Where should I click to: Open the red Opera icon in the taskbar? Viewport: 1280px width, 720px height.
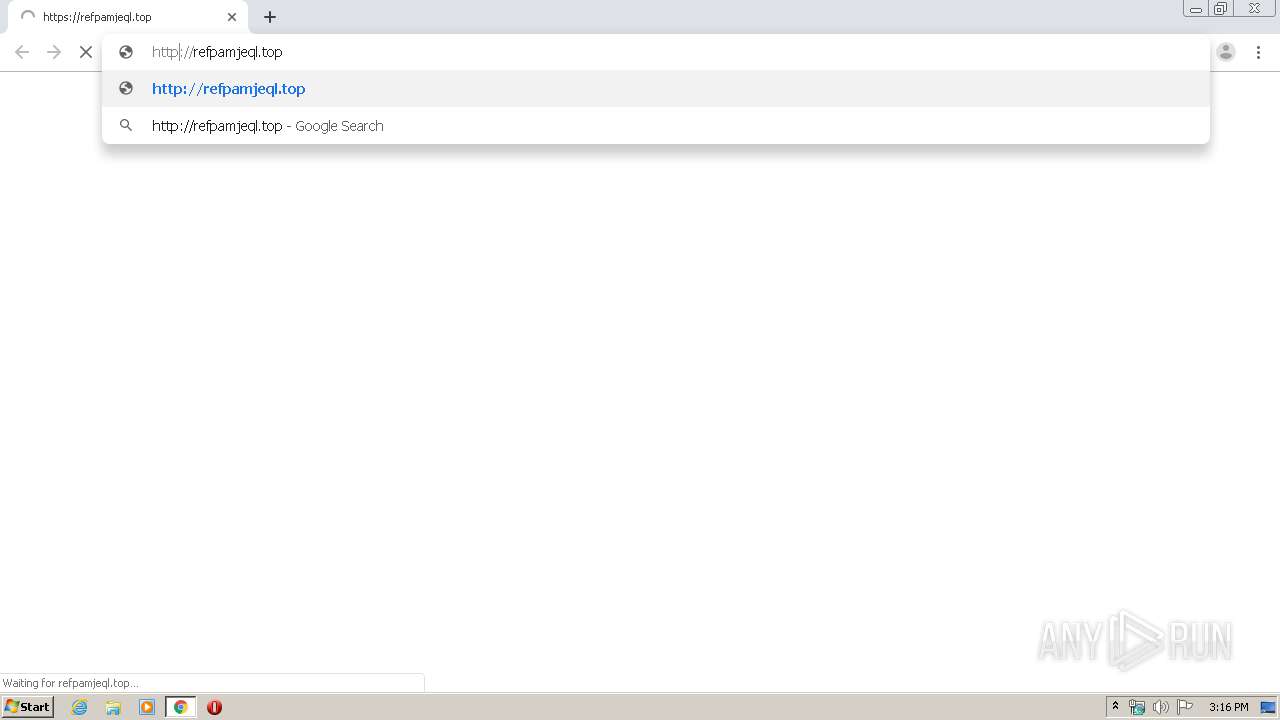coord(214,707)
